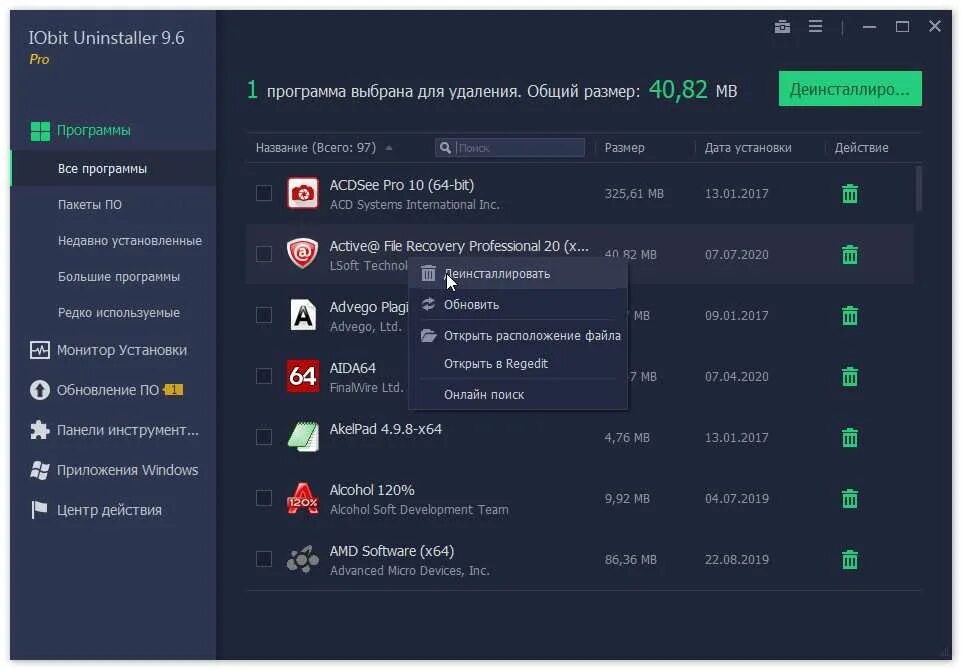Click the folder icon in context menu
Screen dimensions: 962x670
coord(428,336)
